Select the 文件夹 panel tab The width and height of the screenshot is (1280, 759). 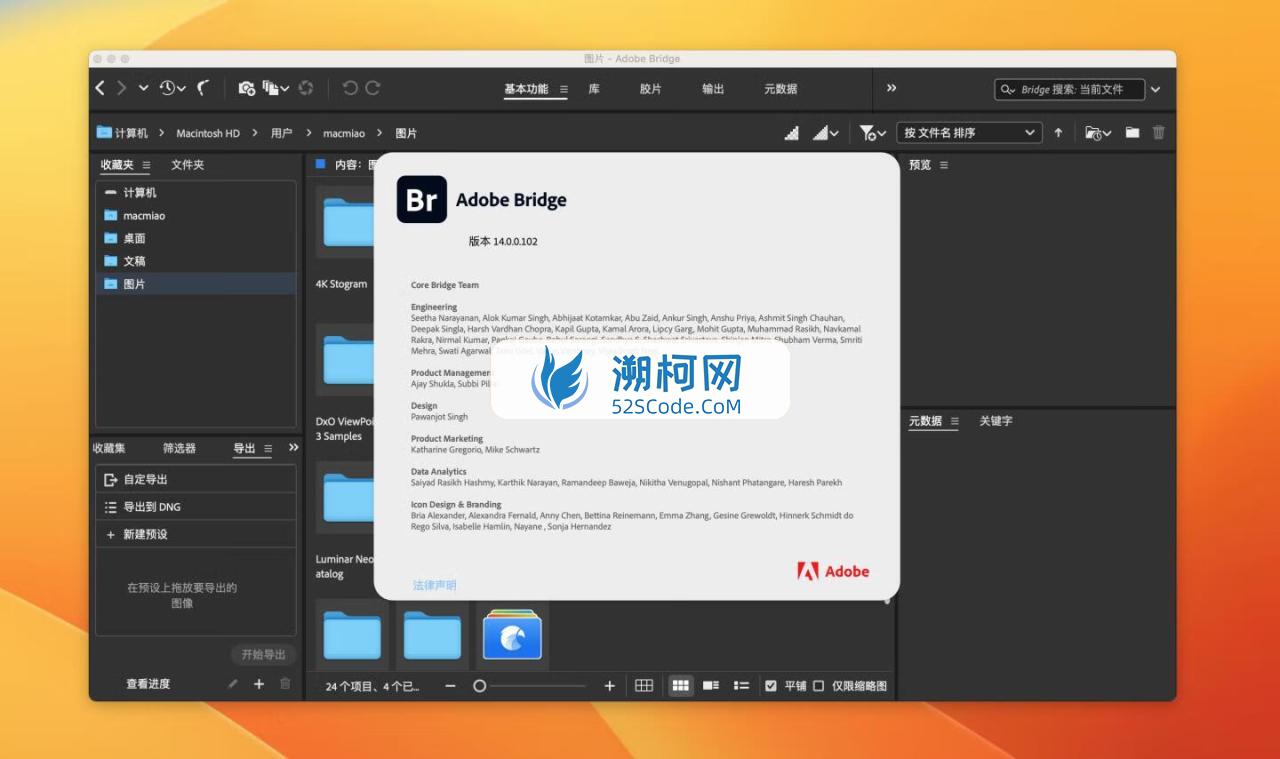pyautogui.click(x=188, y=165)
